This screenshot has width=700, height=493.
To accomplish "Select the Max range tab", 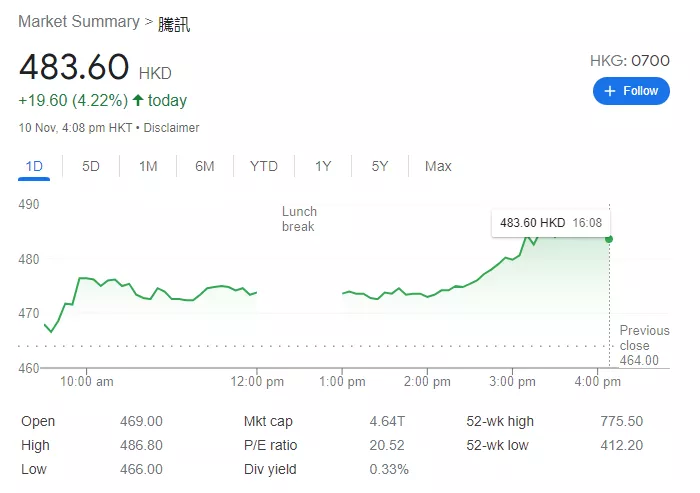I will coord(438,166).
